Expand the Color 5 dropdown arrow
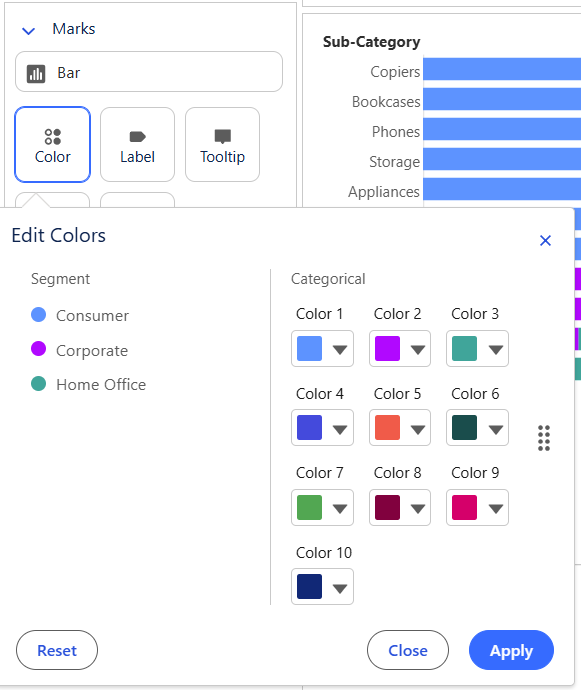This screenshot has width=581, height=690. (x=418, y=429)
